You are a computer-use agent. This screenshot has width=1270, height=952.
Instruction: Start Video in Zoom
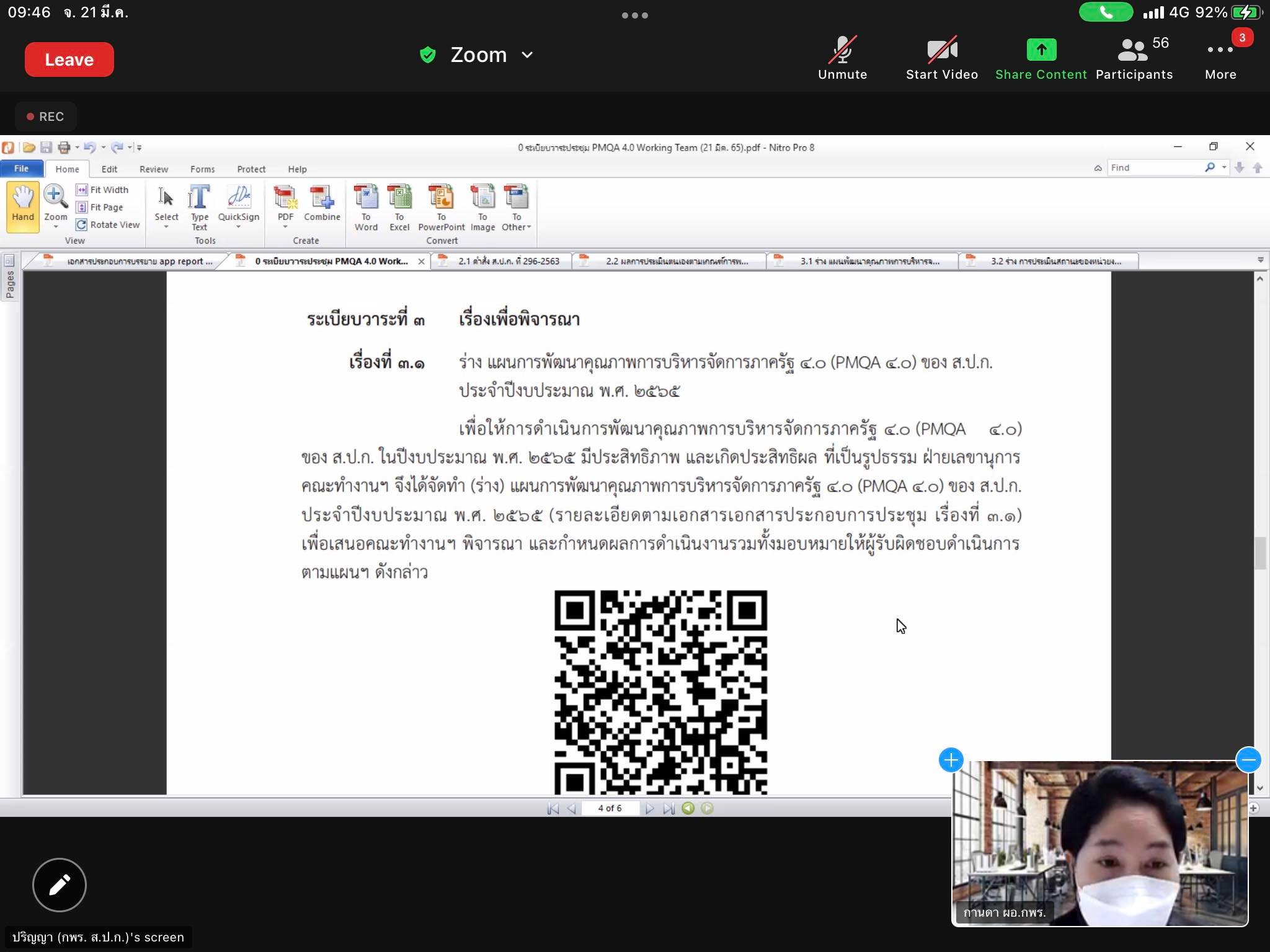[x=942, y=58]
